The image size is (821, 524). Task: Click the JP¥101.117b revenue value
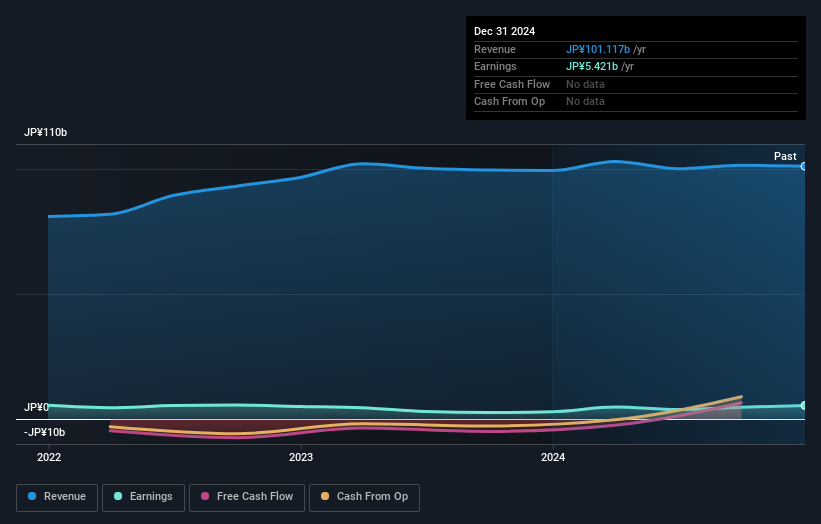click(x=597, y=49)
